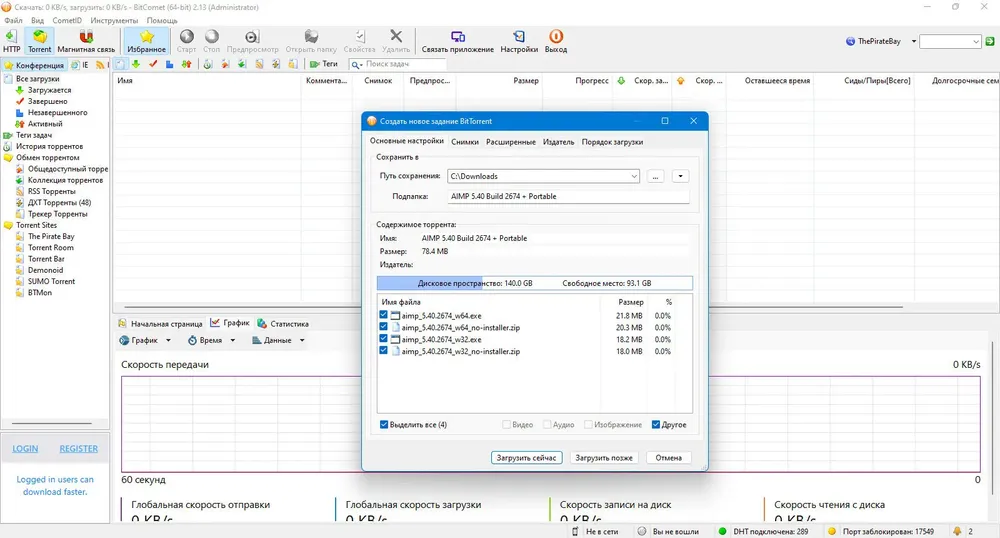Image resolution: width=1000 pixels, height=538 pixels.
Task: Click the disk space usage bar
Action: click(x=534, y=283)
